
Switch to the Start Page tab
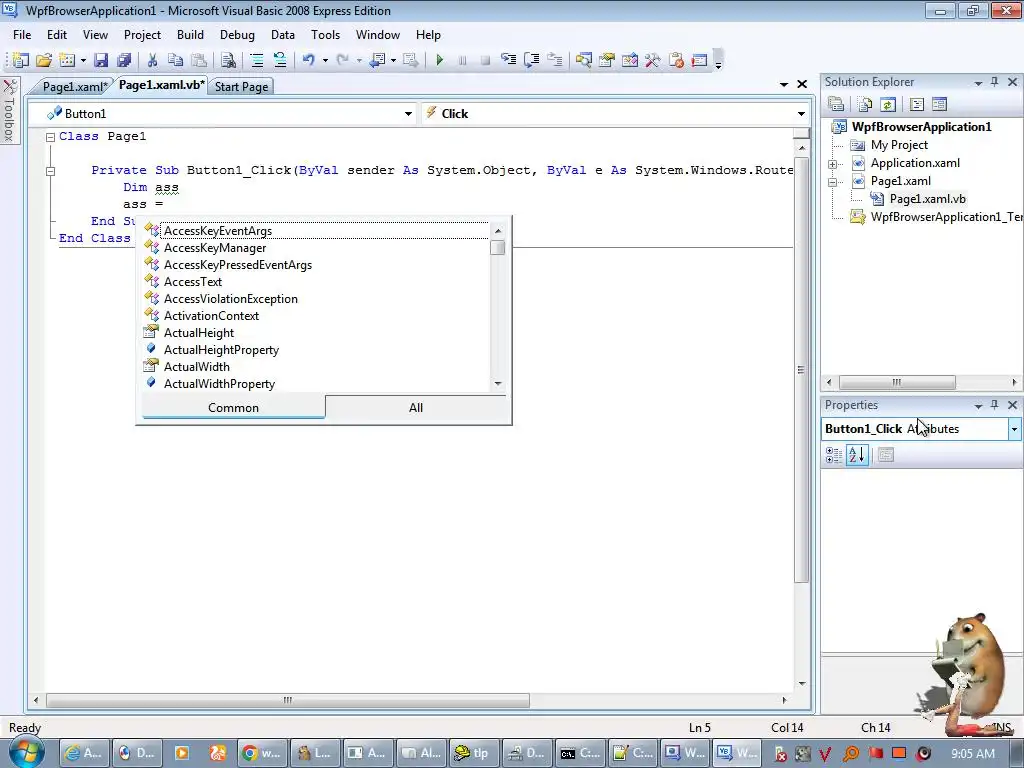241,86
